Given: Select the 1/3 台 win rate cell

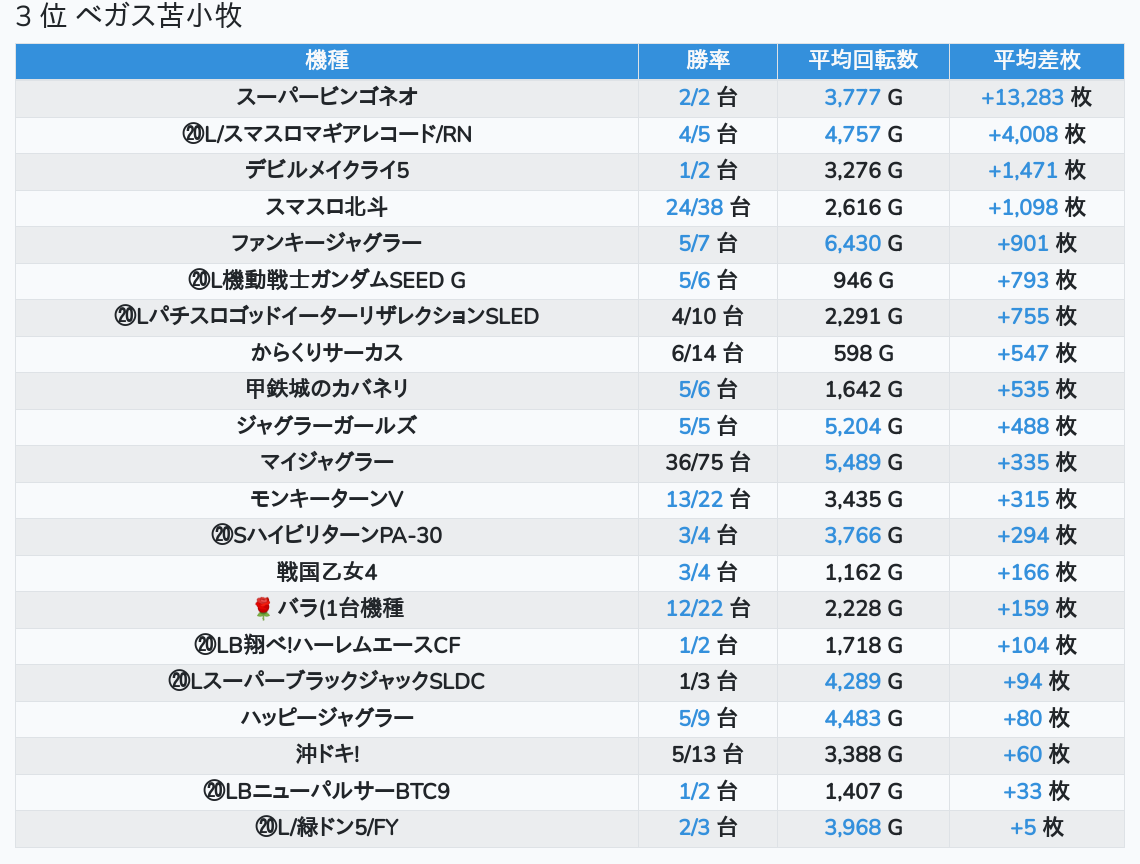Looking at the screenshot, I should click(707, 681).
